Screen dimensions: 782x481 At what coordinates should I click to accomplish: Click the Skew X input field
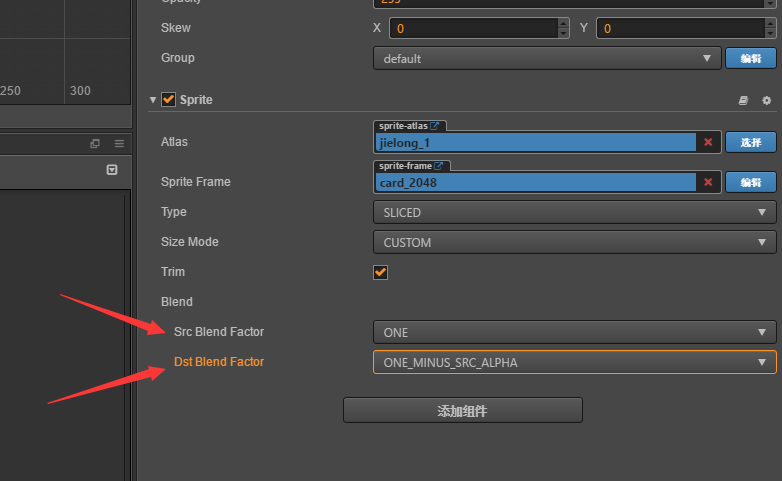pyautogui.click(x=471, y=28)
